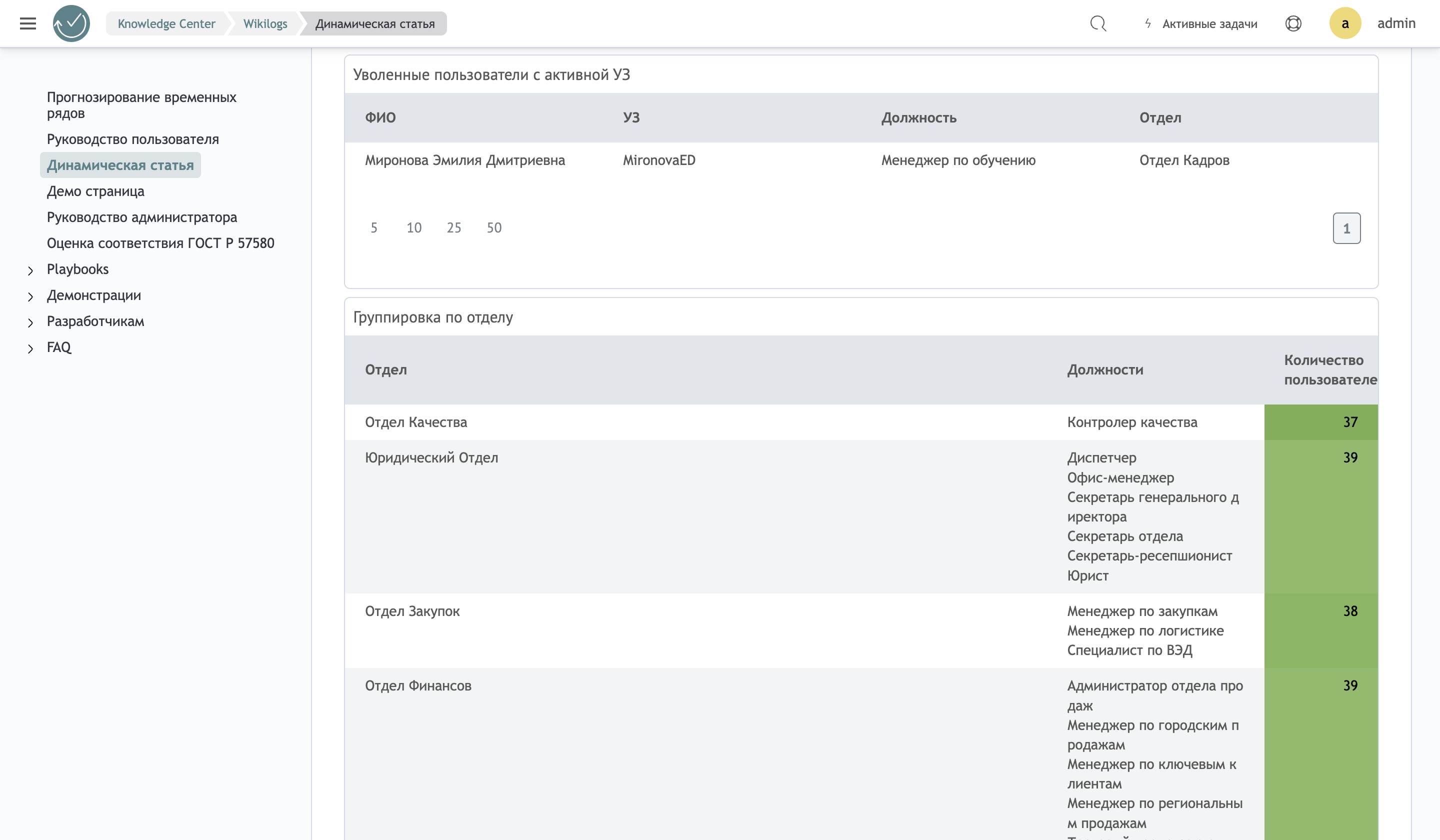The height and width of the screenshot is (840, 1440).
Task: Expand the Разработчикам tree node
Action: 30,322
